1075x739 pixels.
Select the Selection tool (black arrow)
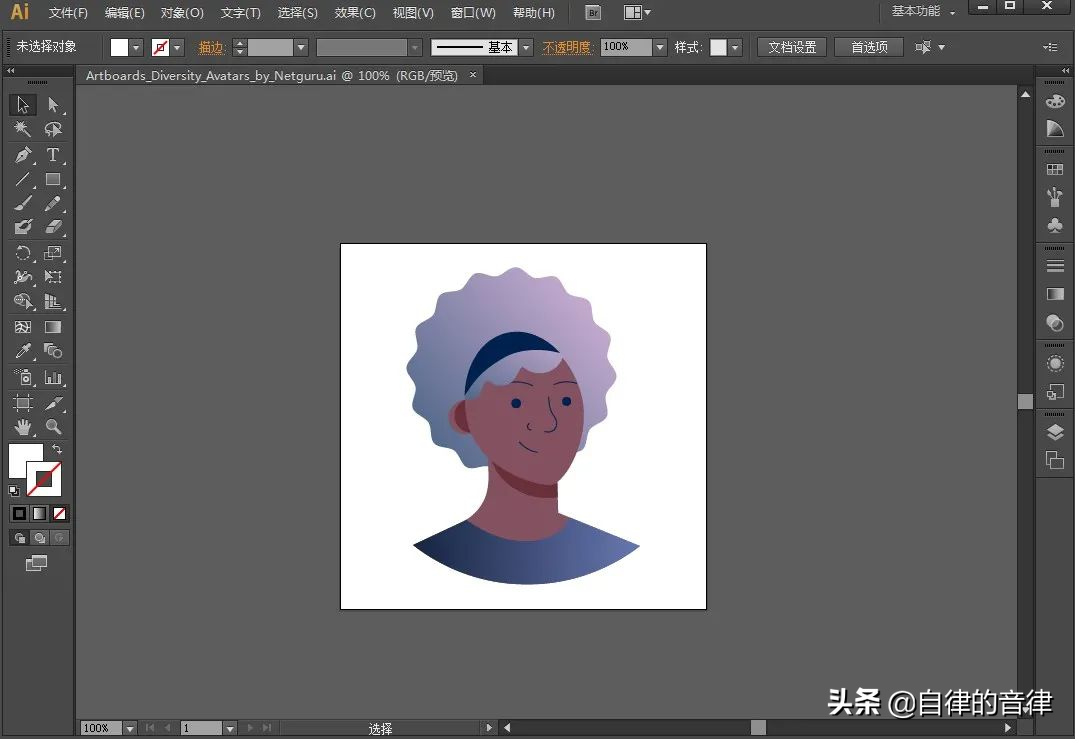(x=23, y=104)
